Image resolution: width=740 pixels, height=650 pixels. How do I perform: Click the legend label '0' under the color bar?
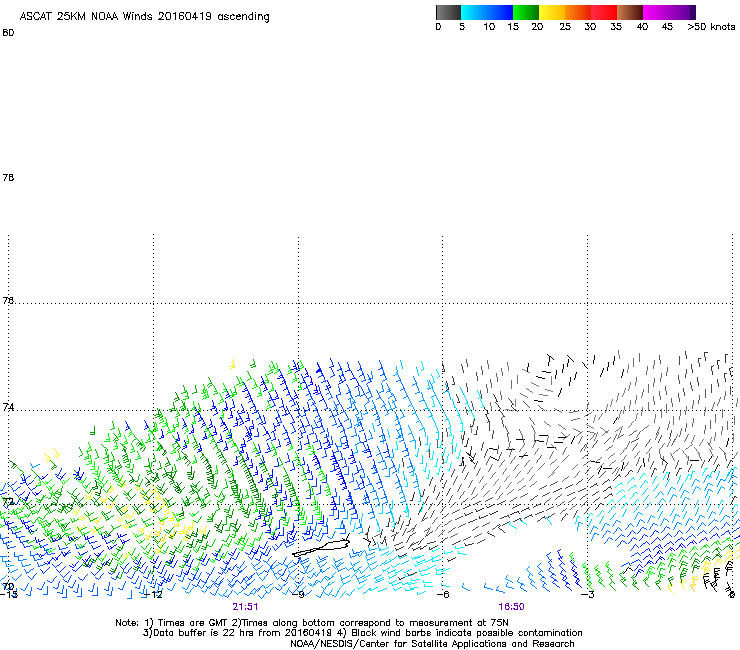pos(438,27)
